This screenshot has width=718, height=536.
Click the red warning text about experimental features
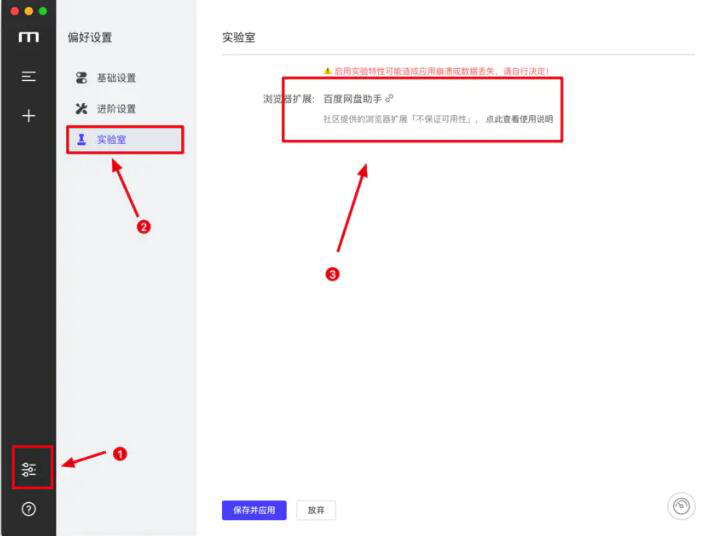coord(441,71)
